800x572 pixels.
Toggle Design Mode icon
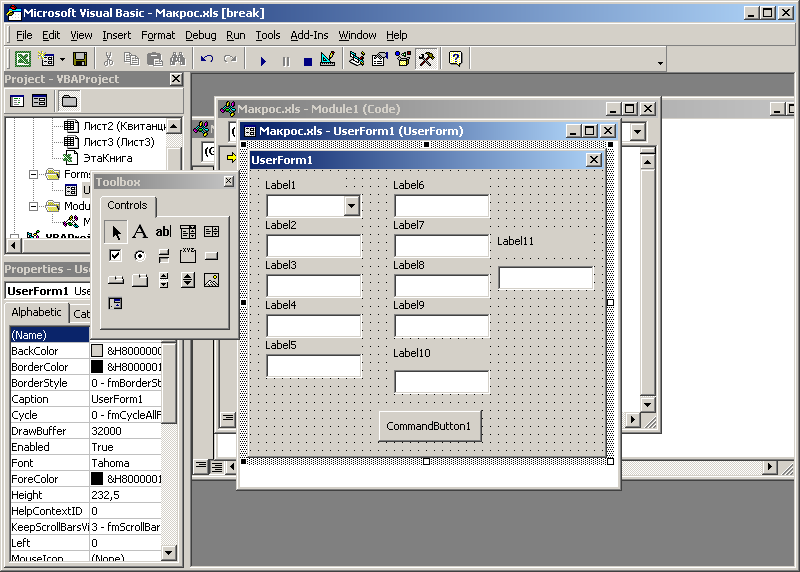(x=328, y=59)
